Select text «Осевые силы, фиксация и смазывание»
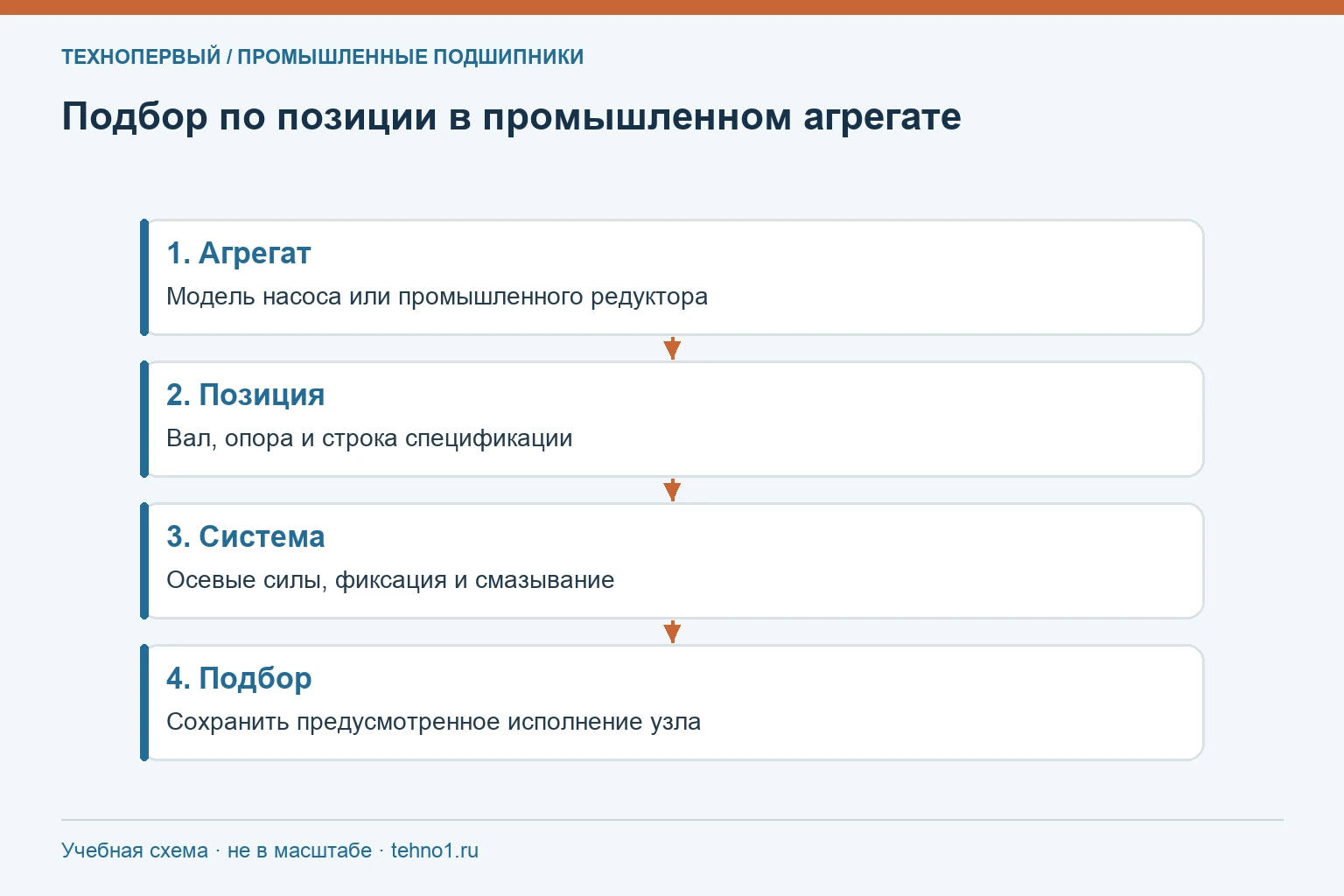1344x896 pixels. (x=390, y=580)
